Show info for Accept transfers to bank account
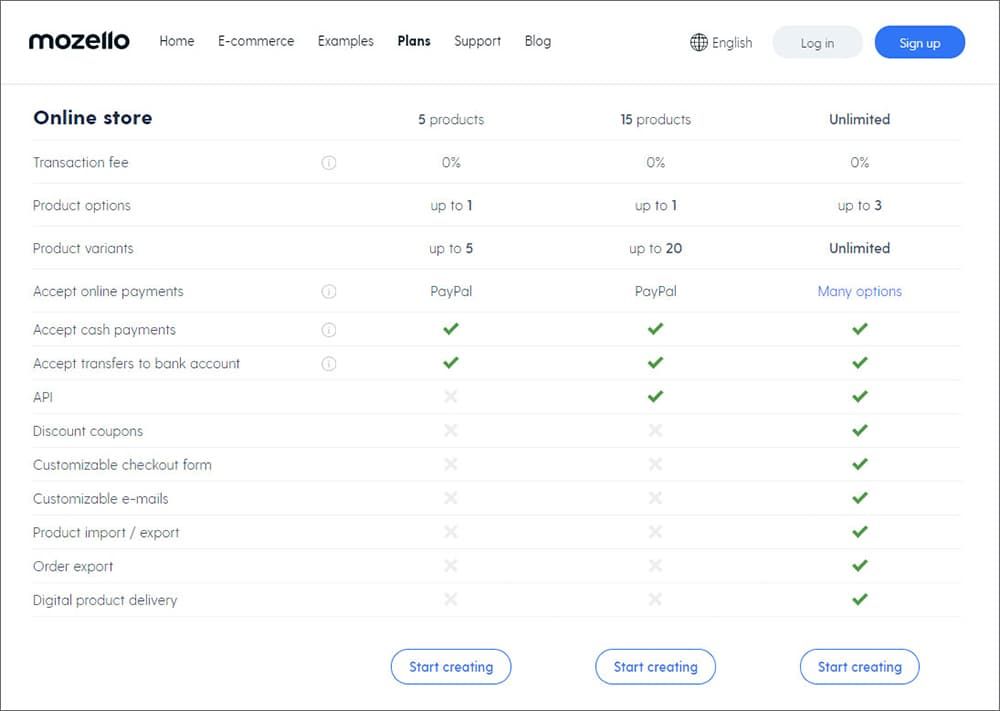1000x711 pixels. [328, 363]
